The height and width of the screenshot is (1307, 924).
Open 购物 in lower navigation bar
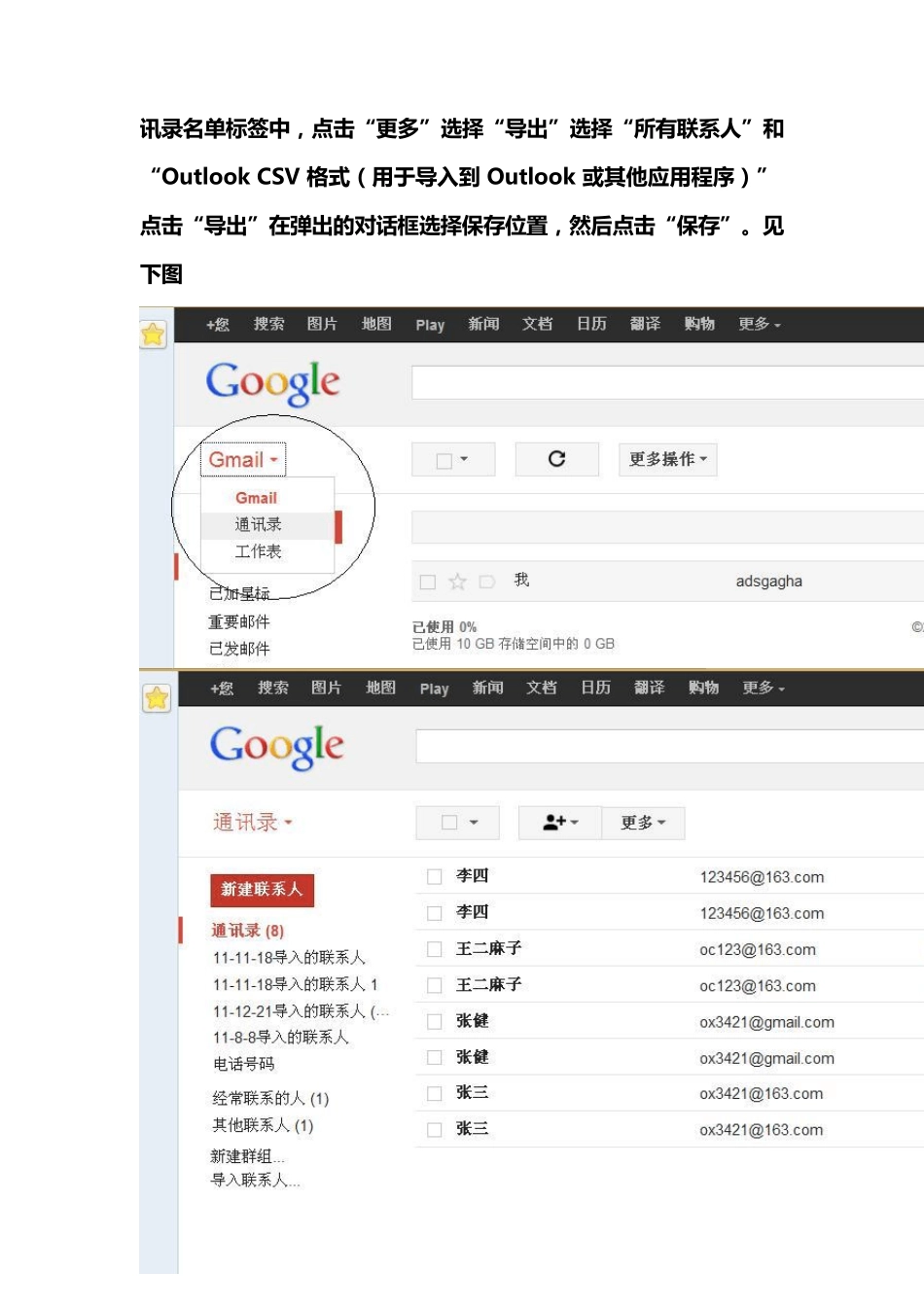tap(703, 688)
